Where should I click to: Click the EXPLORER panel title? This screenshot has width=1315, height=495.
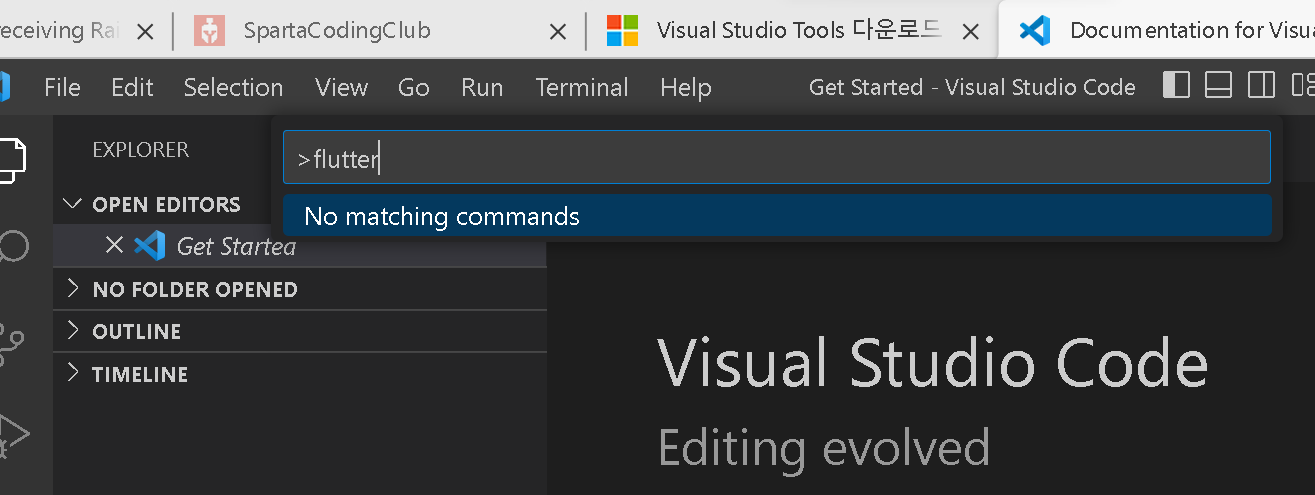(x=140, y=150)
